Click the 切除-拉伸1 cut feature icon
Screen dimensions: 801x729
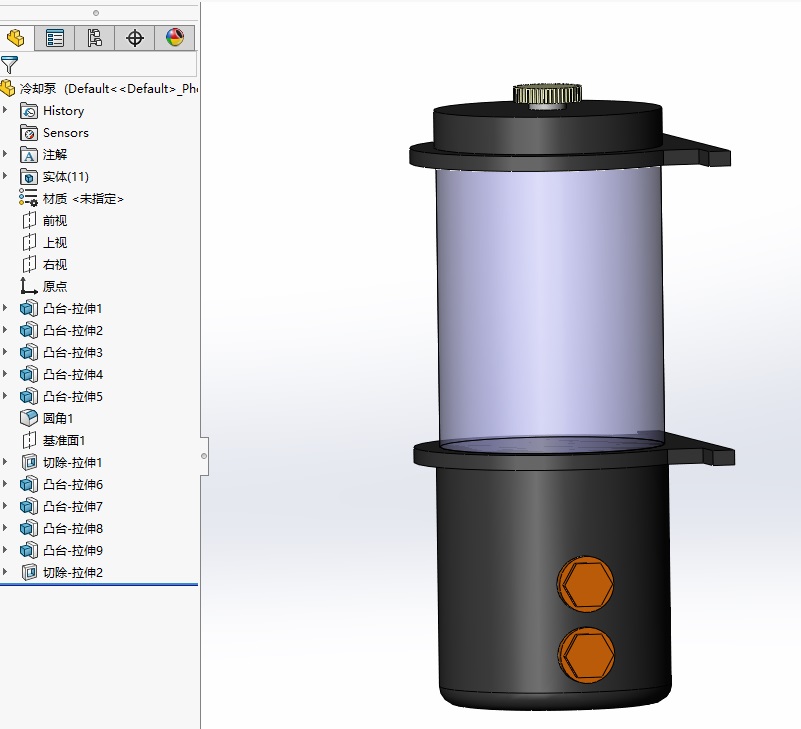(x=29, y=462)
